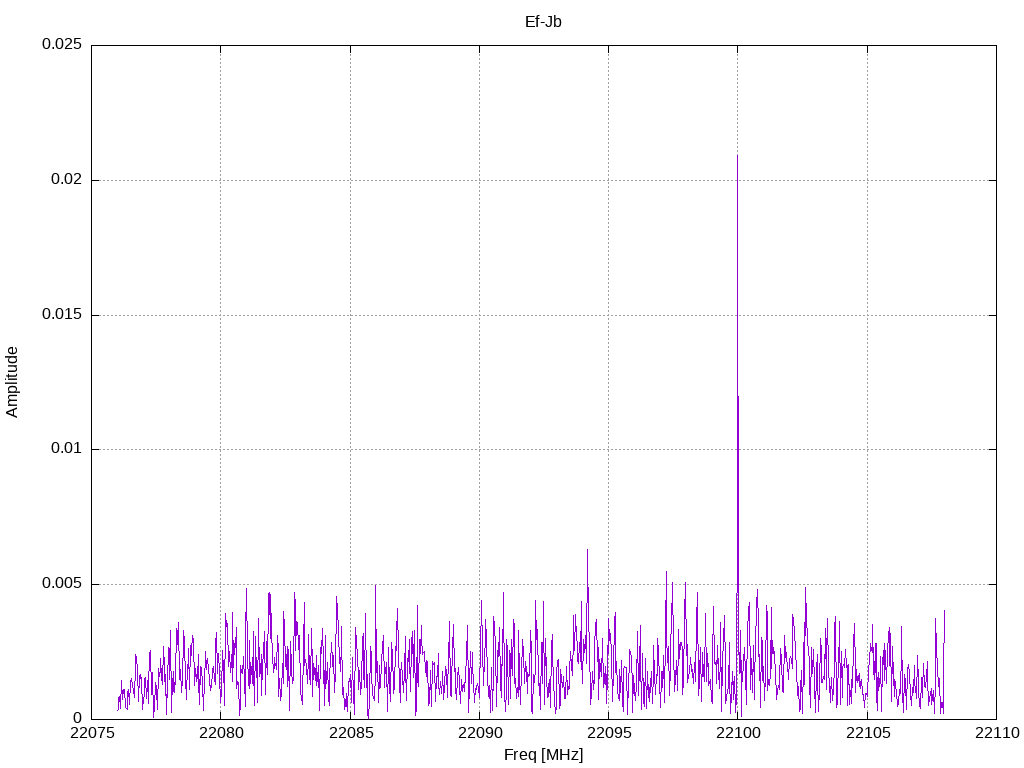The width and height of the screenshot is (1024, 768).
Task: Click the secondary peak tip near 22094 MHz
Action: [587, 550]
